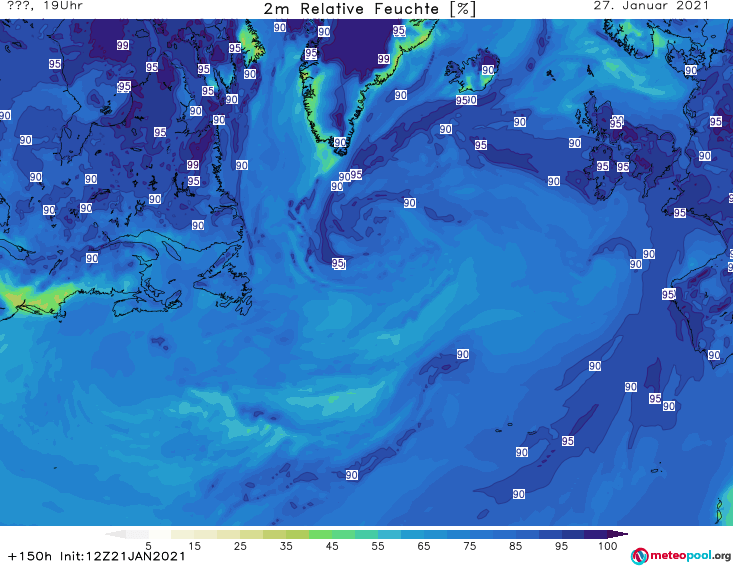This screenshot has height=566, width=733.
Task: Click the colorbar scale label "75"
Action: click(x=470, y=546)
